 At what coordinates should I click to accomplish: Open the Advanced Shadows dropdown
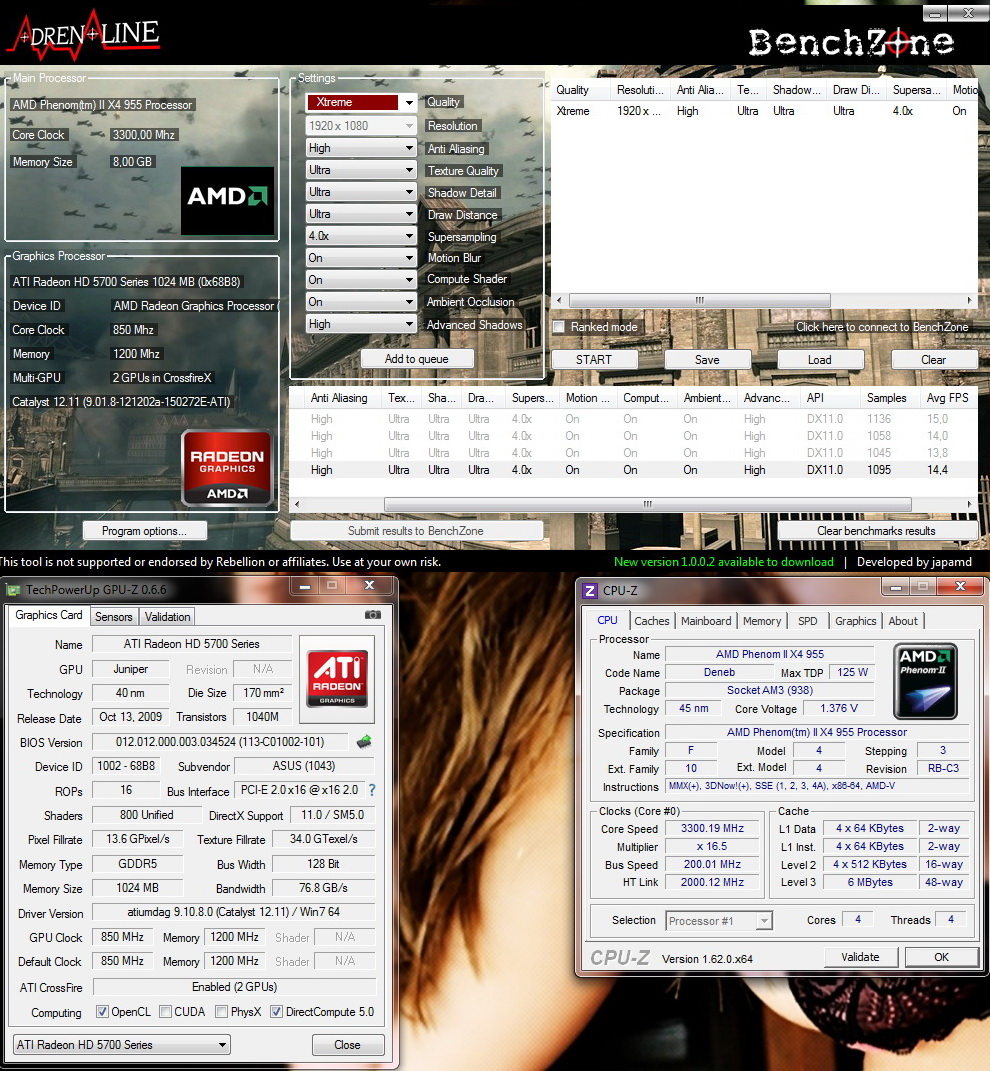(x=361, y=324)
